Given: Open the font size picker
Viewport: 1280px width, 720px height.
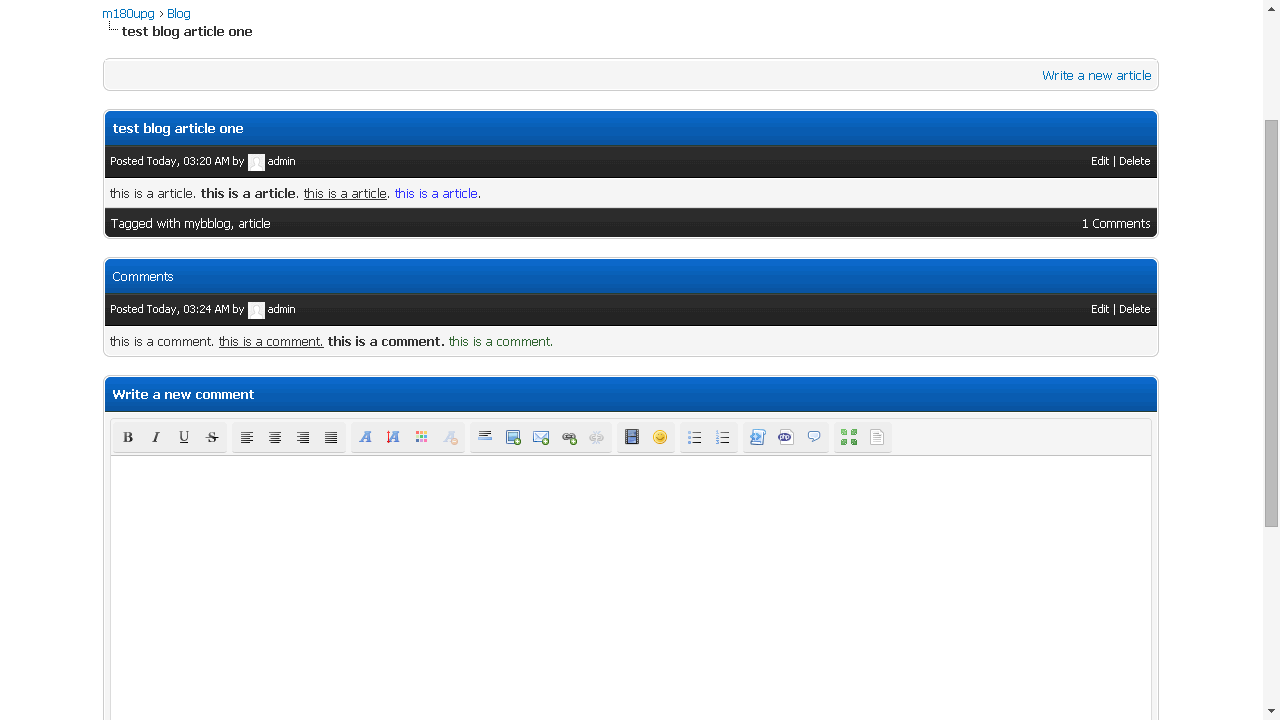Looking at the screenshot, I should [x=394, y=437].
